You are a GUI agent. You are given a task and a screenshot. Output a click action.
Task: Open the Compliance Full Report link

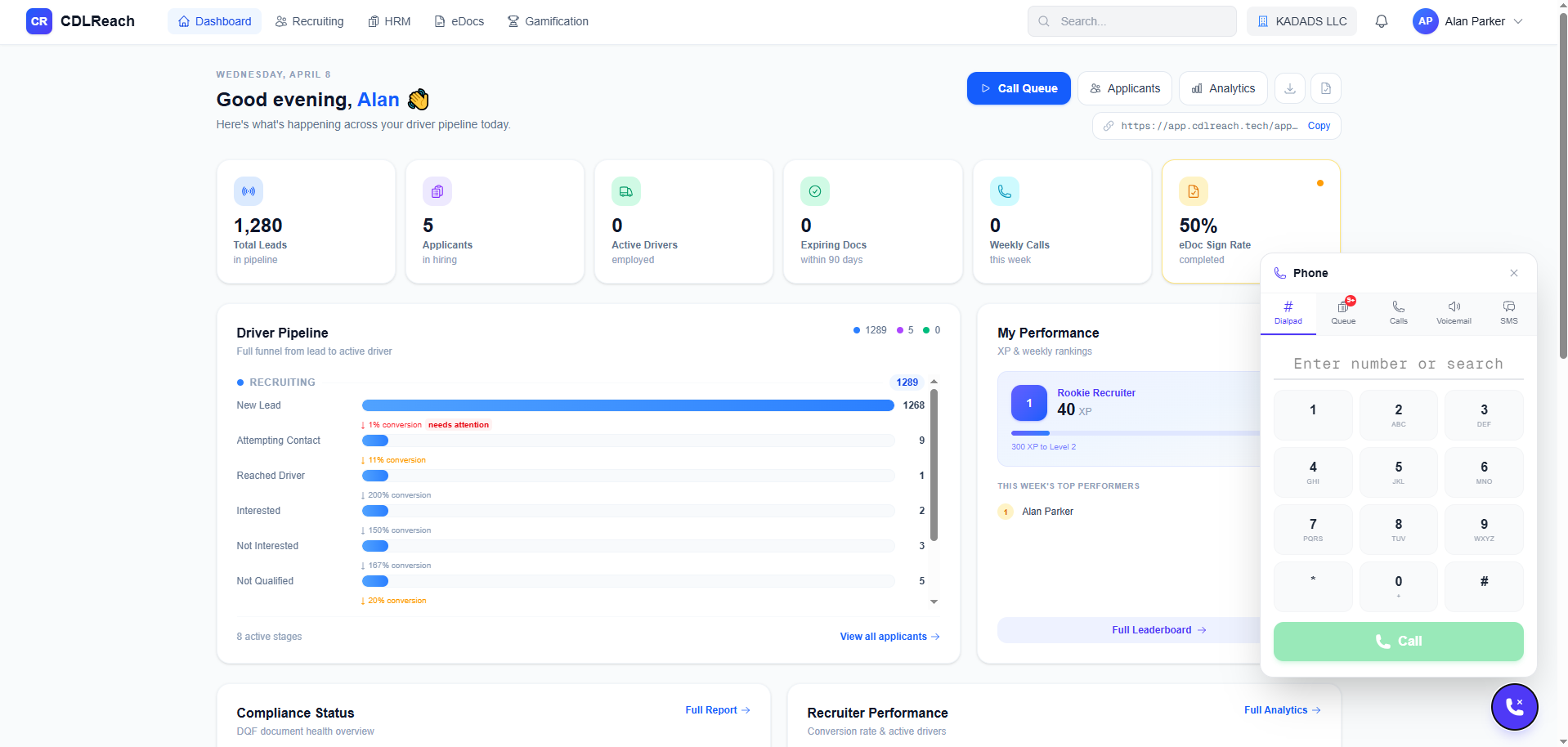point(718,710)
